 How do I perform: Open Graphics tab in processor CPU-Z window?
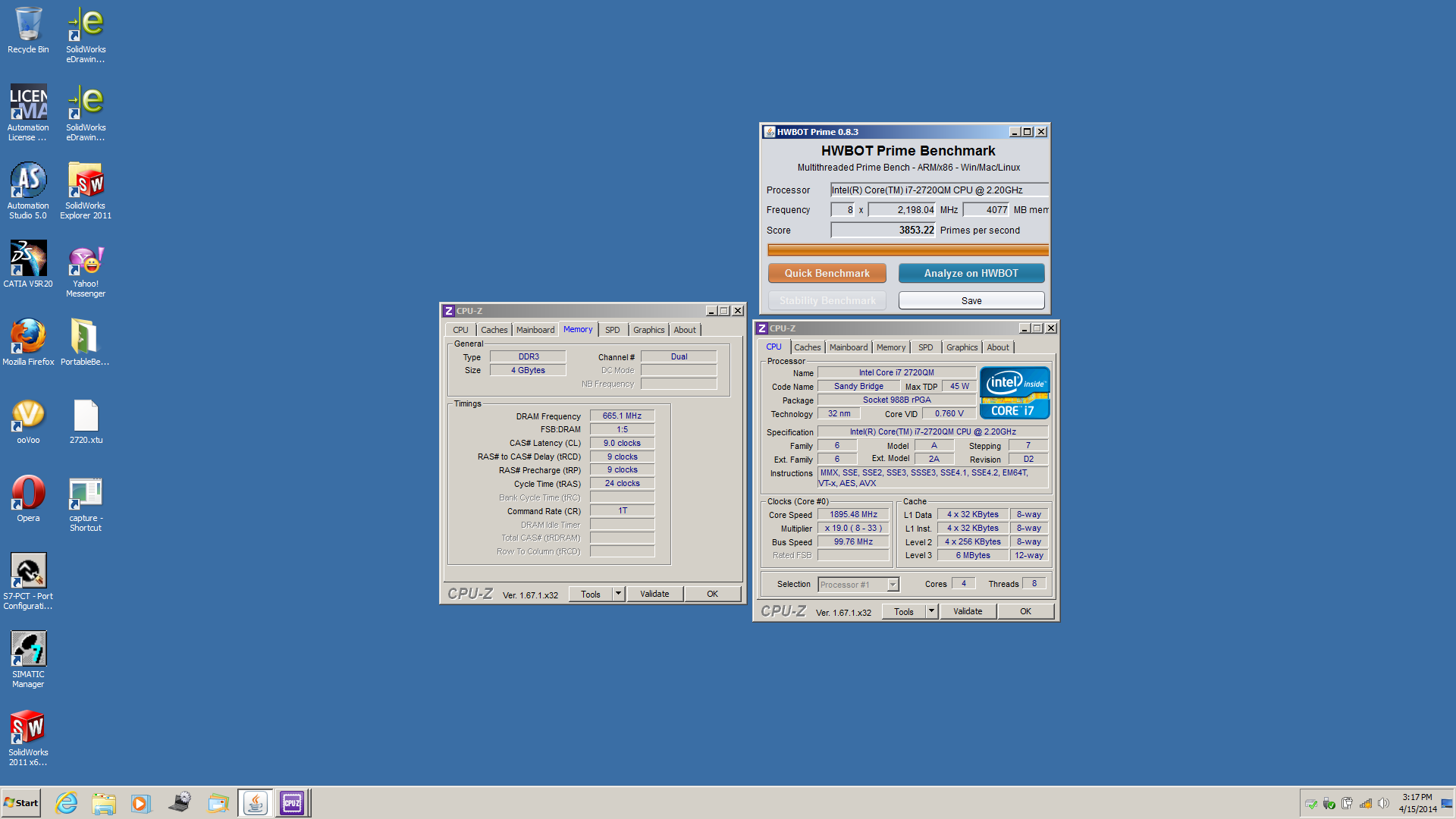pos(962,347)
